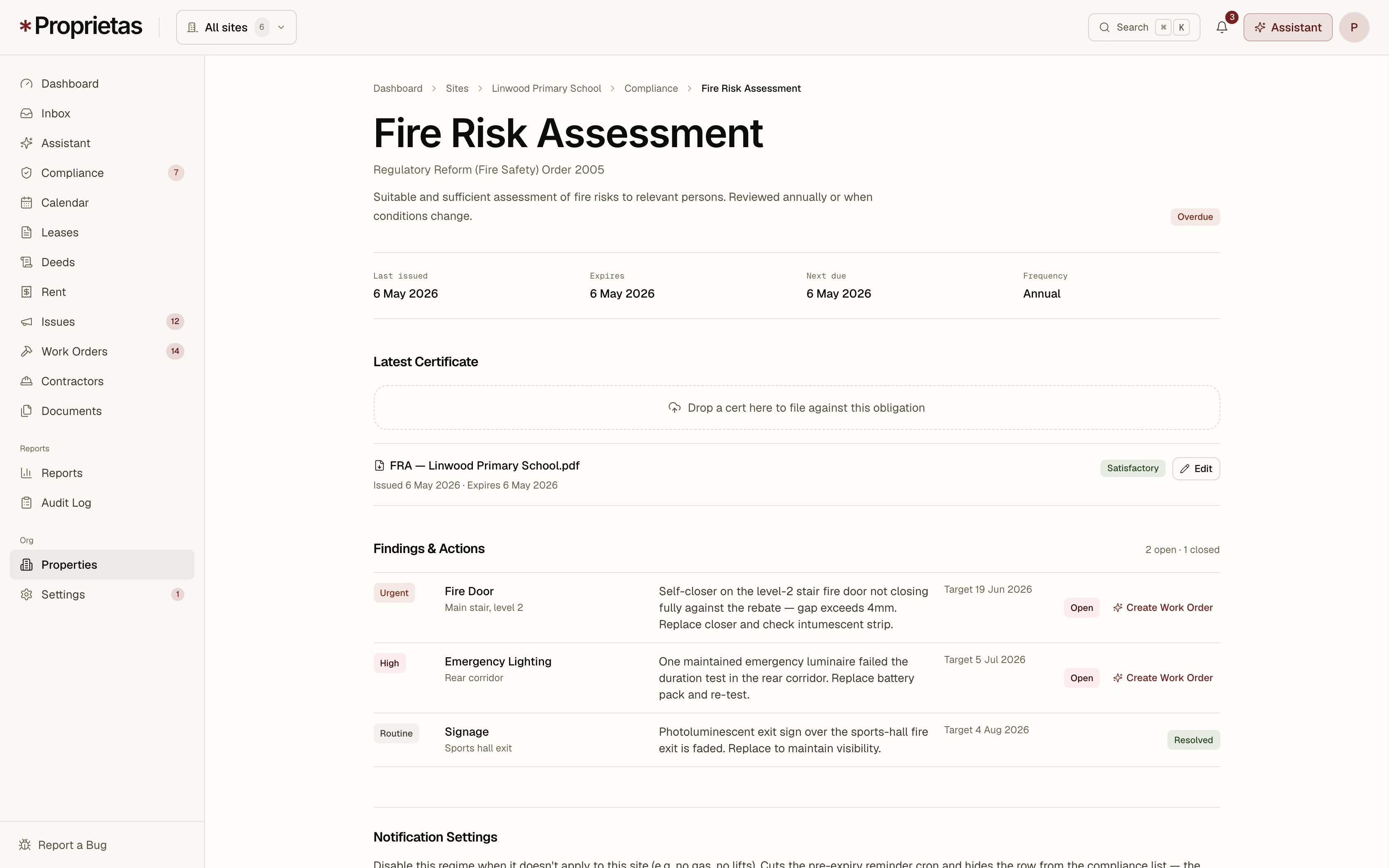The width and height of the screenshot is (1389, 868).
Task: Open Leases section
Action: [102, 232]
